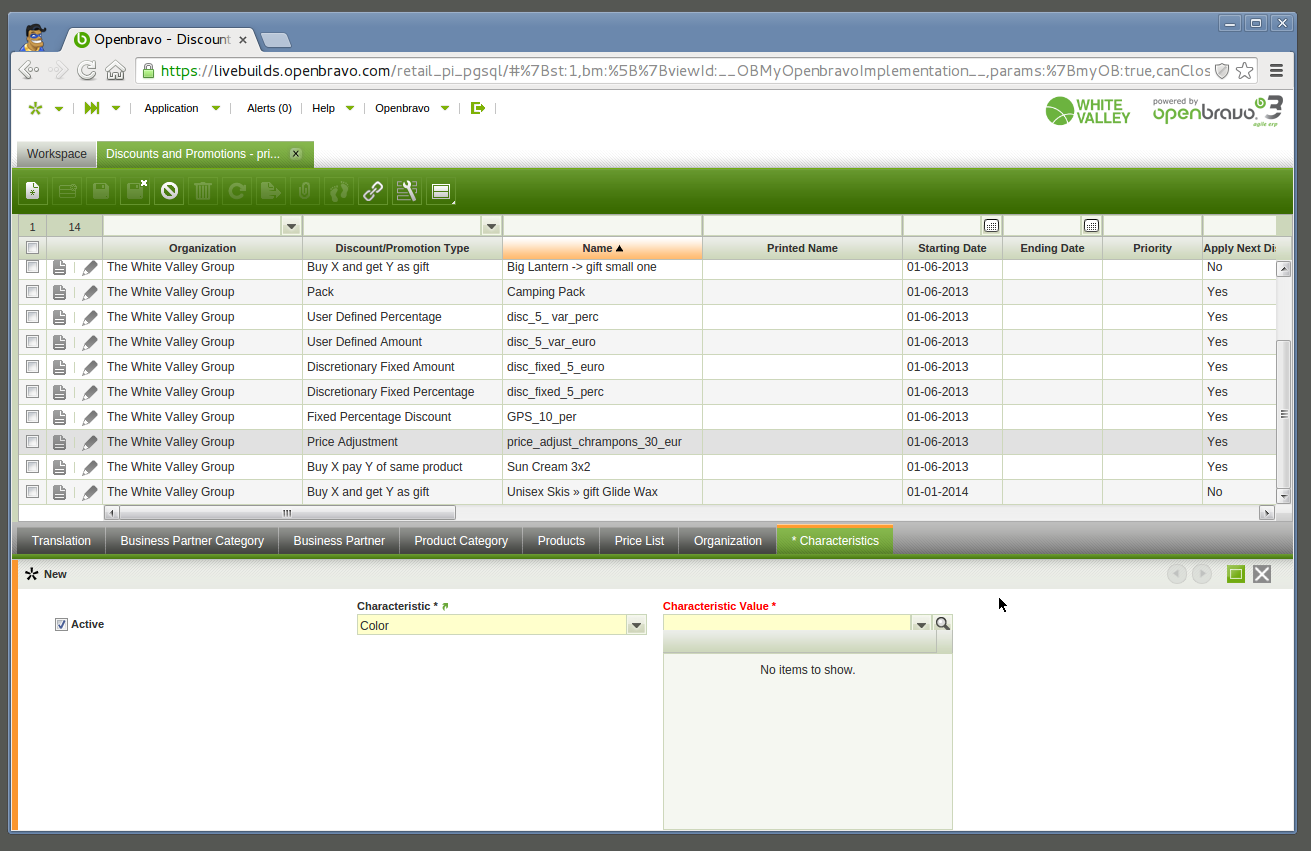Click the save and close toolbar icon
Image resolution: width=1311 pixels, height=851 pixels.
point(135,191)
